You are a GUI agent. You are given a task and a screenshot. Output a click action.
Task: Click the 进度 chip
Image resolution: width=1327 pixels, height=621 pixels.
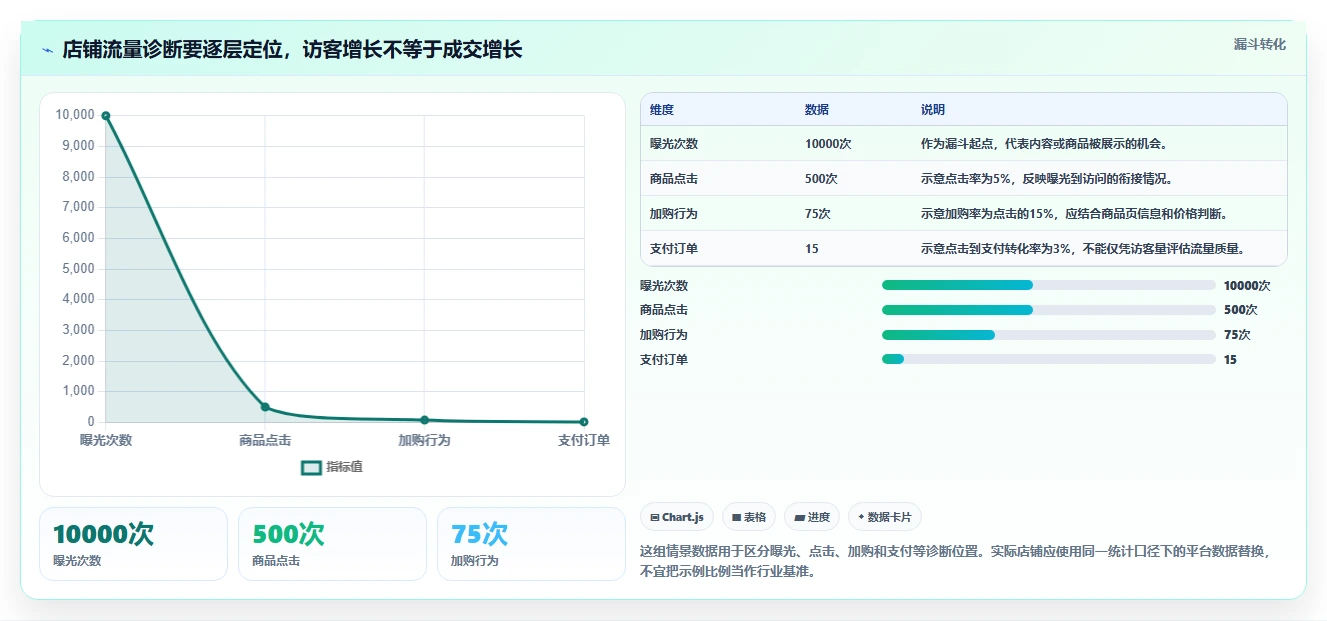point(812,517)
